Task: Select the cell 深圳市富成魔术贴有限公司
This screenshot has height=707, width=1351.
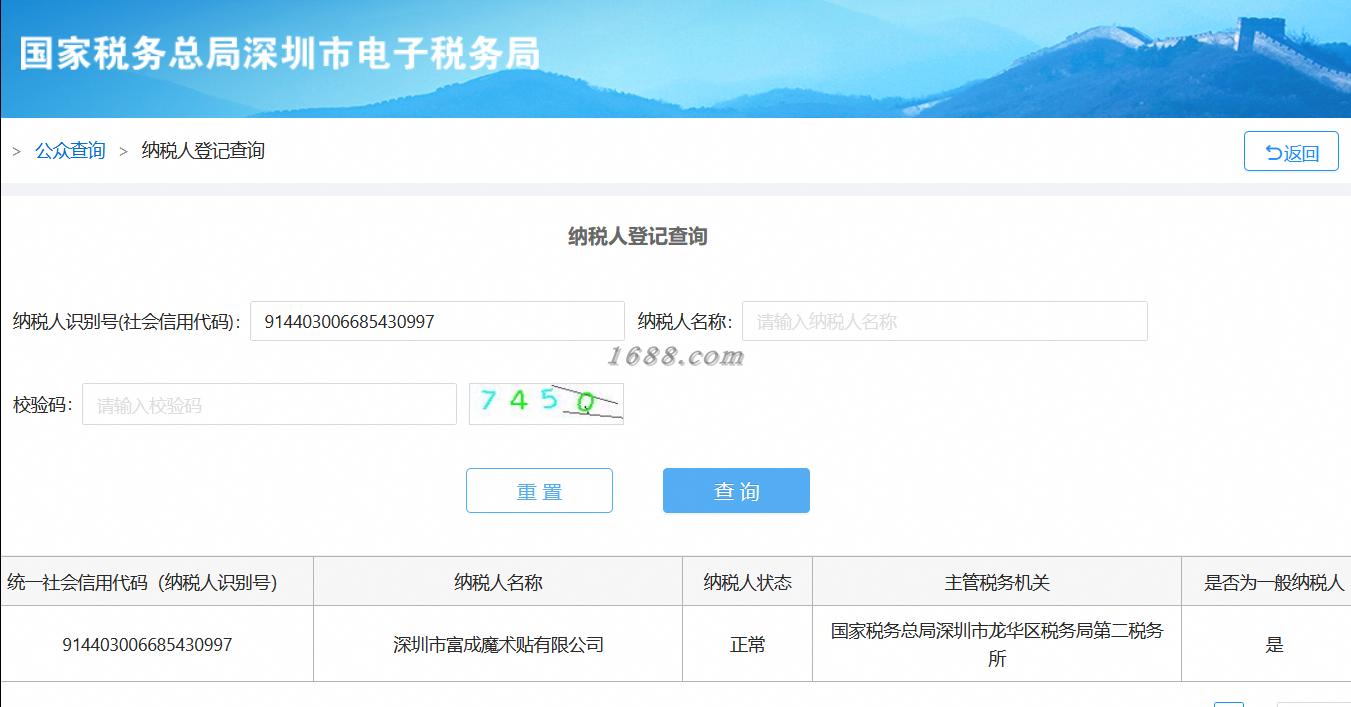Action: 498,645
